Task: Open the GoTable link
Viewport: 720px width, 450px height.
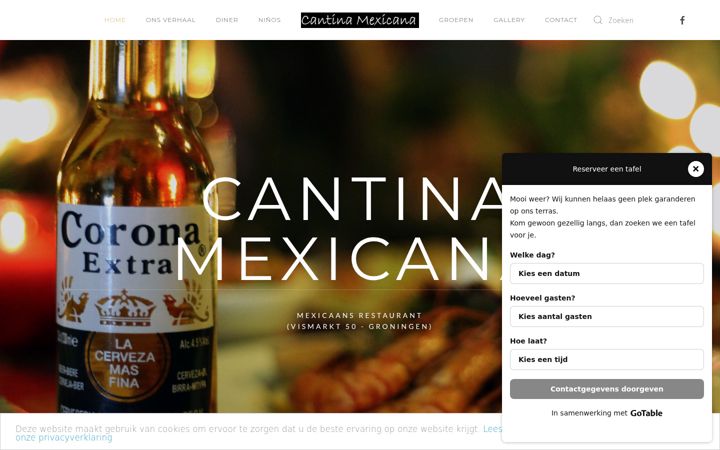Action: point(646,413)
